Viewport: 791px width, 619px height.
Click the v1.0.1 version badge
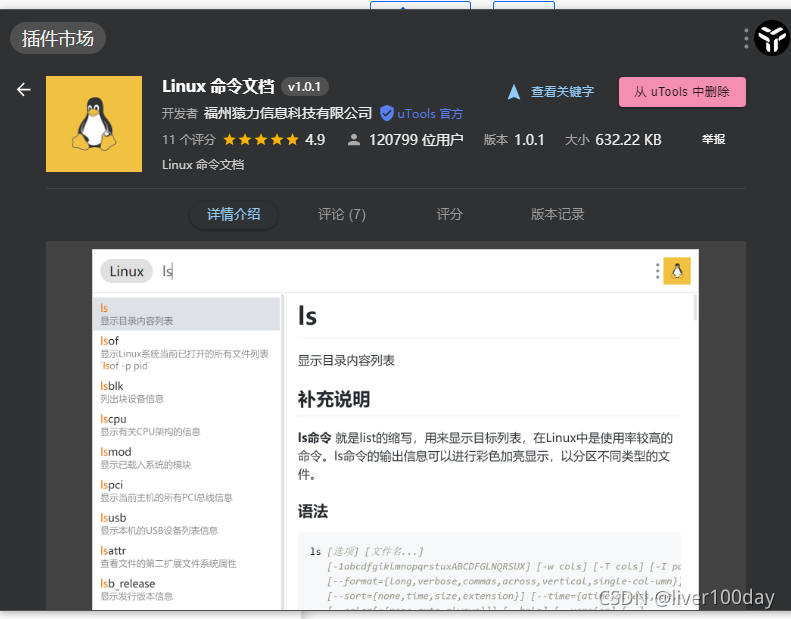coord(304,87)
